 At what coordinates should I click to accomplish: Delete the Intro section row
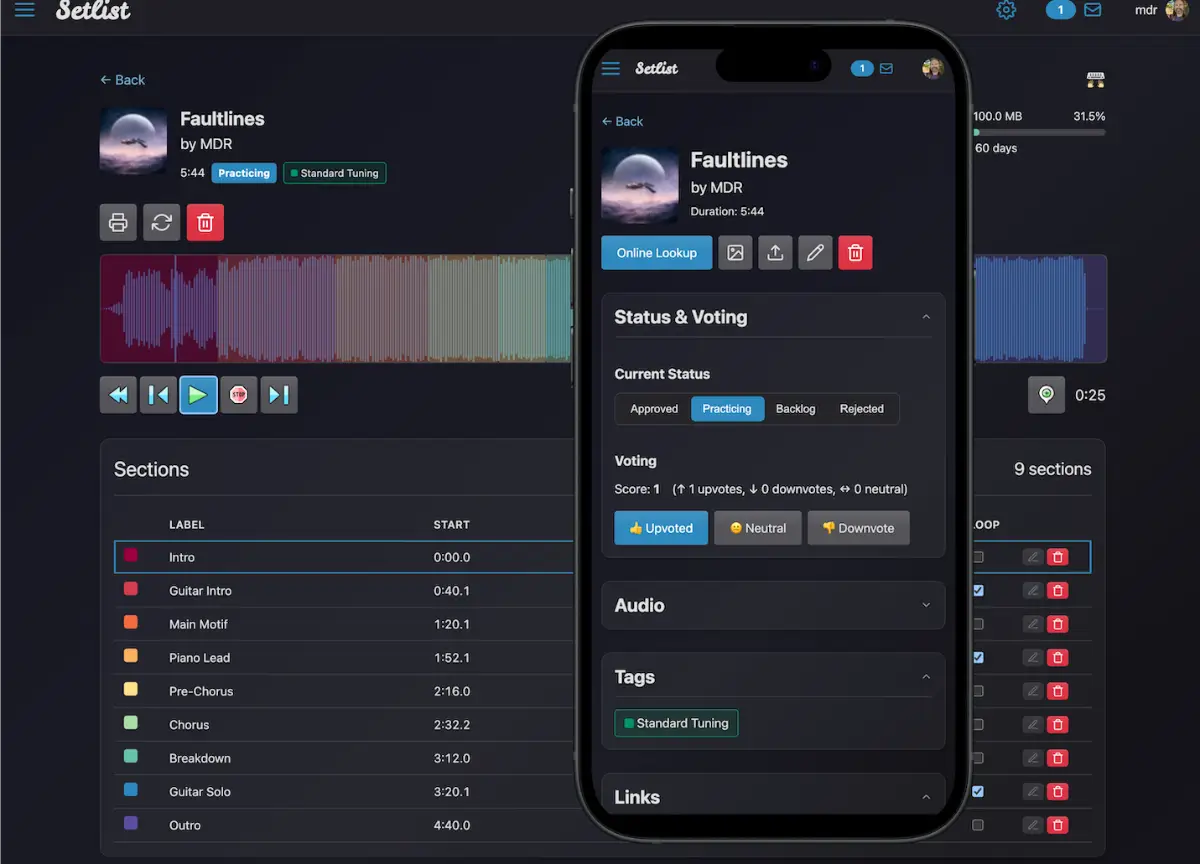tap(1058, 557)
